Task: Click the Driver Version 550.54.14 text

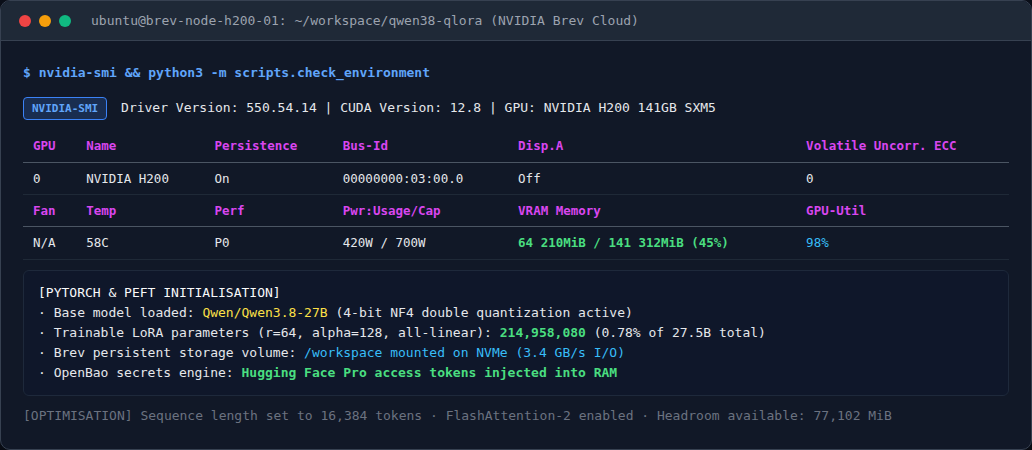Action: [219, 108]
